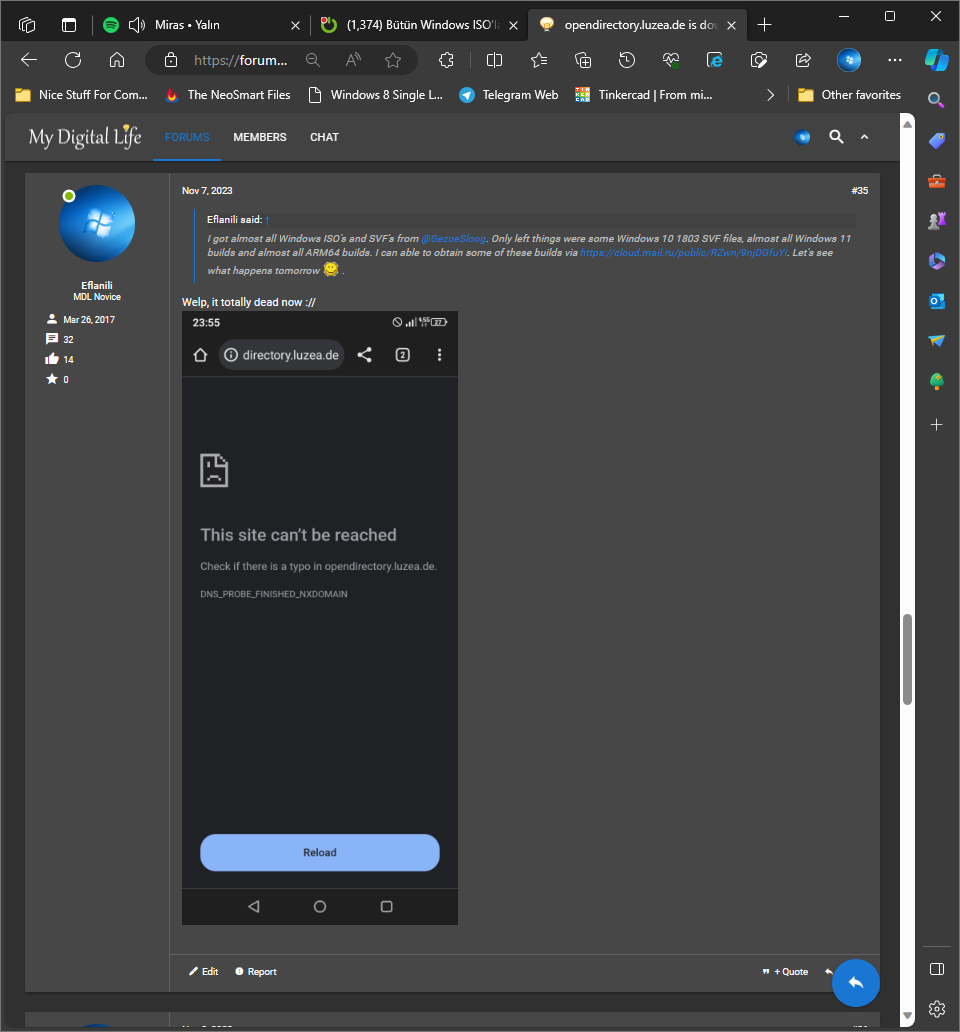
Task: Click the address bar URL field
Action: point(240,61)
